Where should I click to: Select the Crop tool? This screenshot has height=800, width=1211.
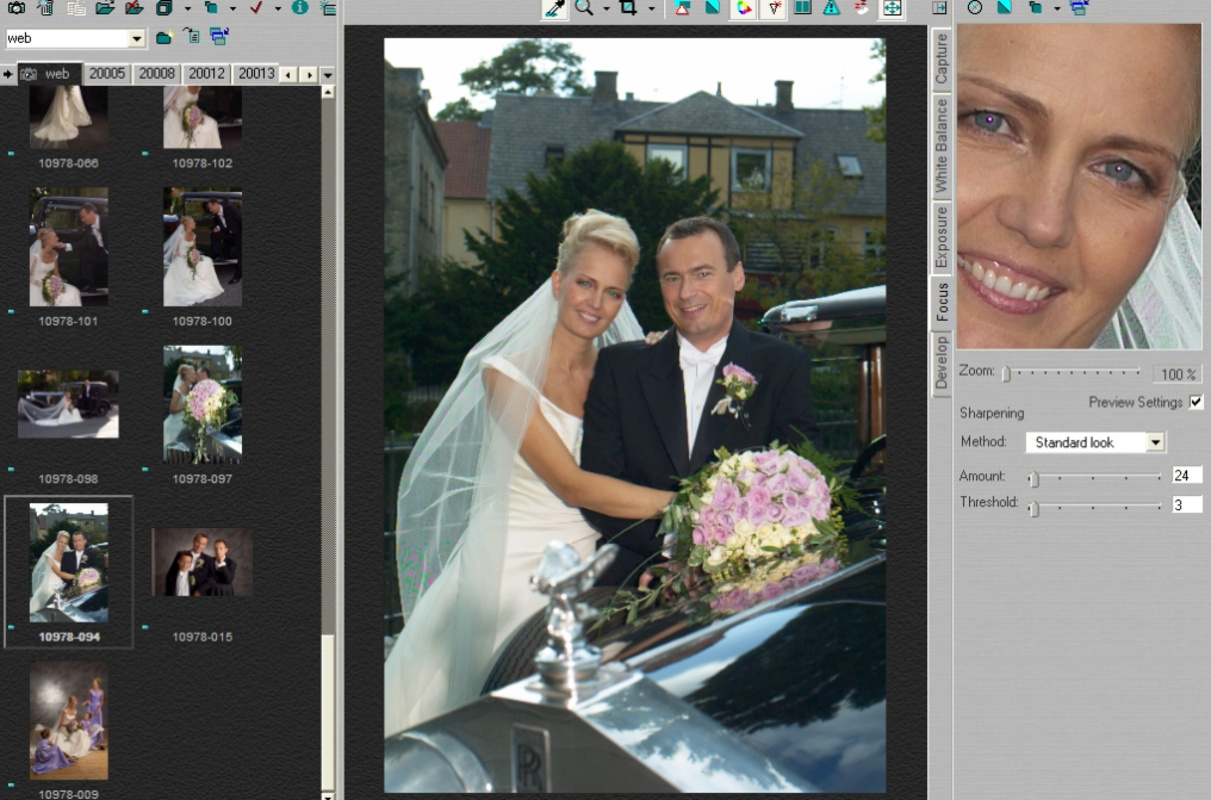tap(629, 9)
